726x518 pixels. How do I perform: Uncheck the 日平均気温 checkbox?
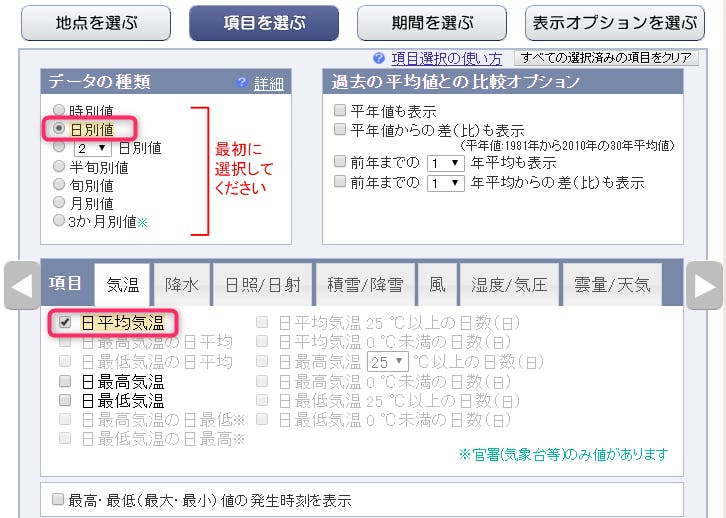pyautogui.click(x=65, y=322)
